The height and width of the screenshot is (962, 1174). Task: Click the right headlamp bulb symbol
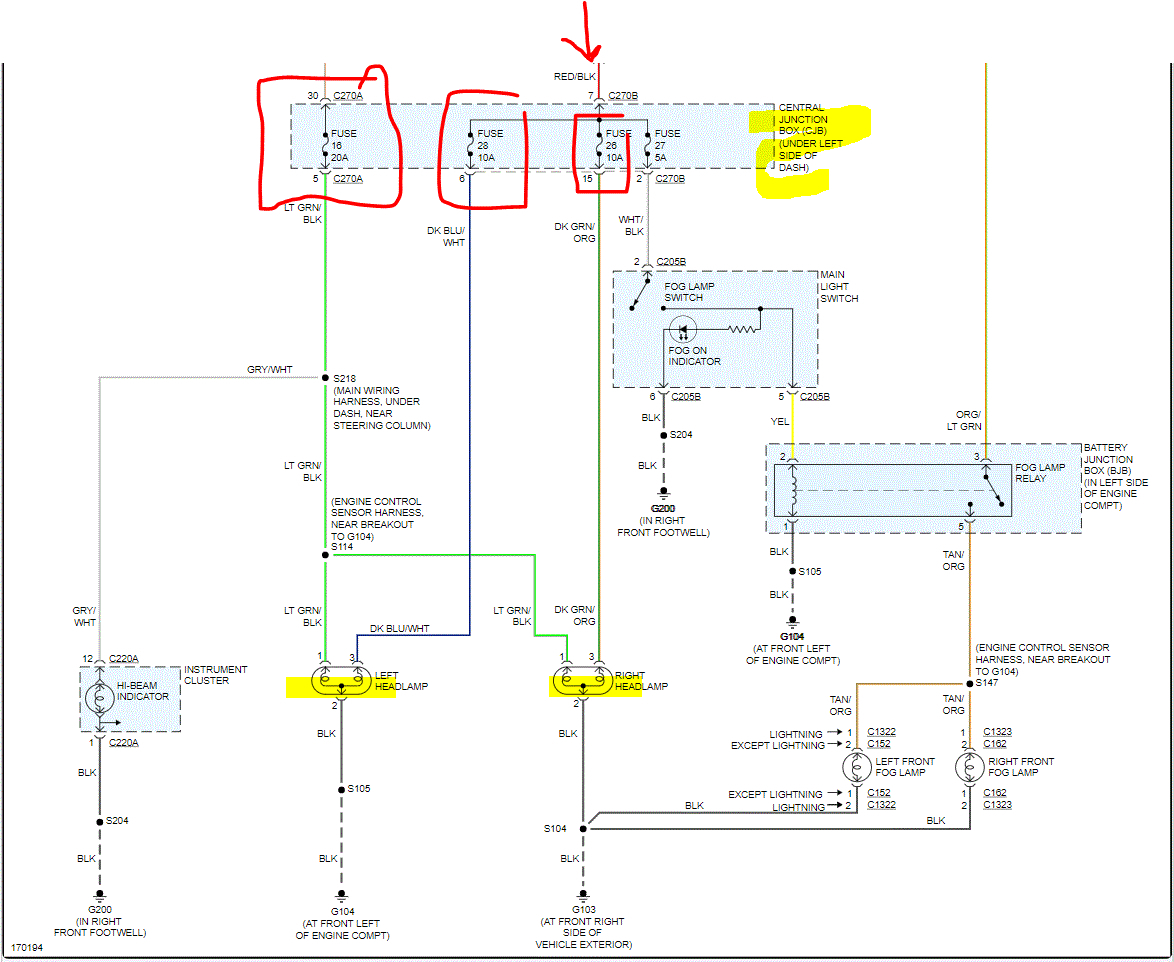pos(583,683)
